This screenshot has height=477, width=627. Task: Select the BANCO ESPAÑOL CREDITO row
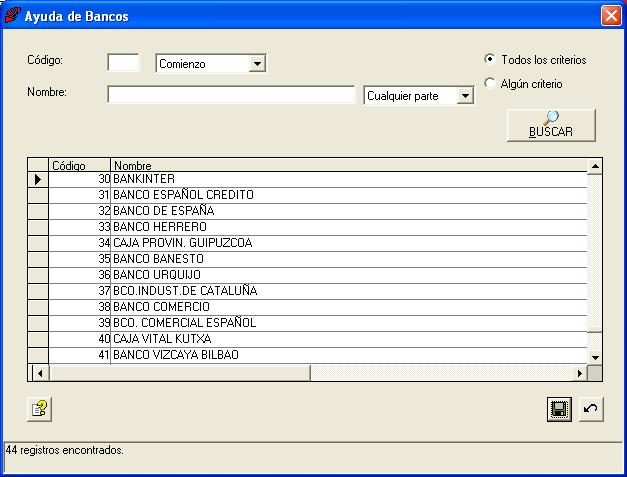pyautogui.click(x=307, y=195)
